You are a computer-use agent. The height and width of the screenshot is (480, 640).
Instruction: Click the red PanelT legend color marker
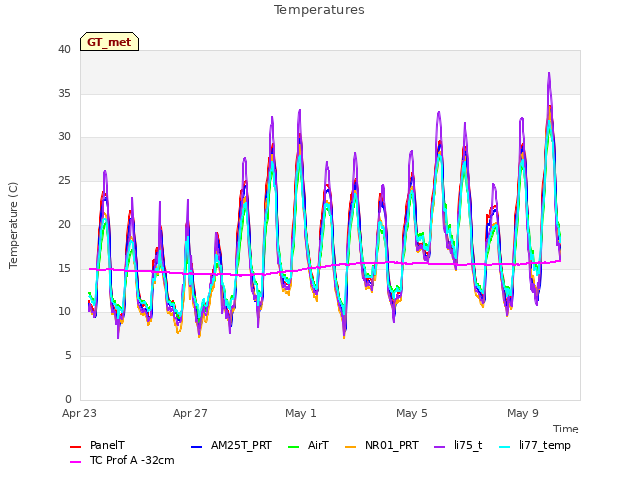pyautogui.click(x=76, y=447)
